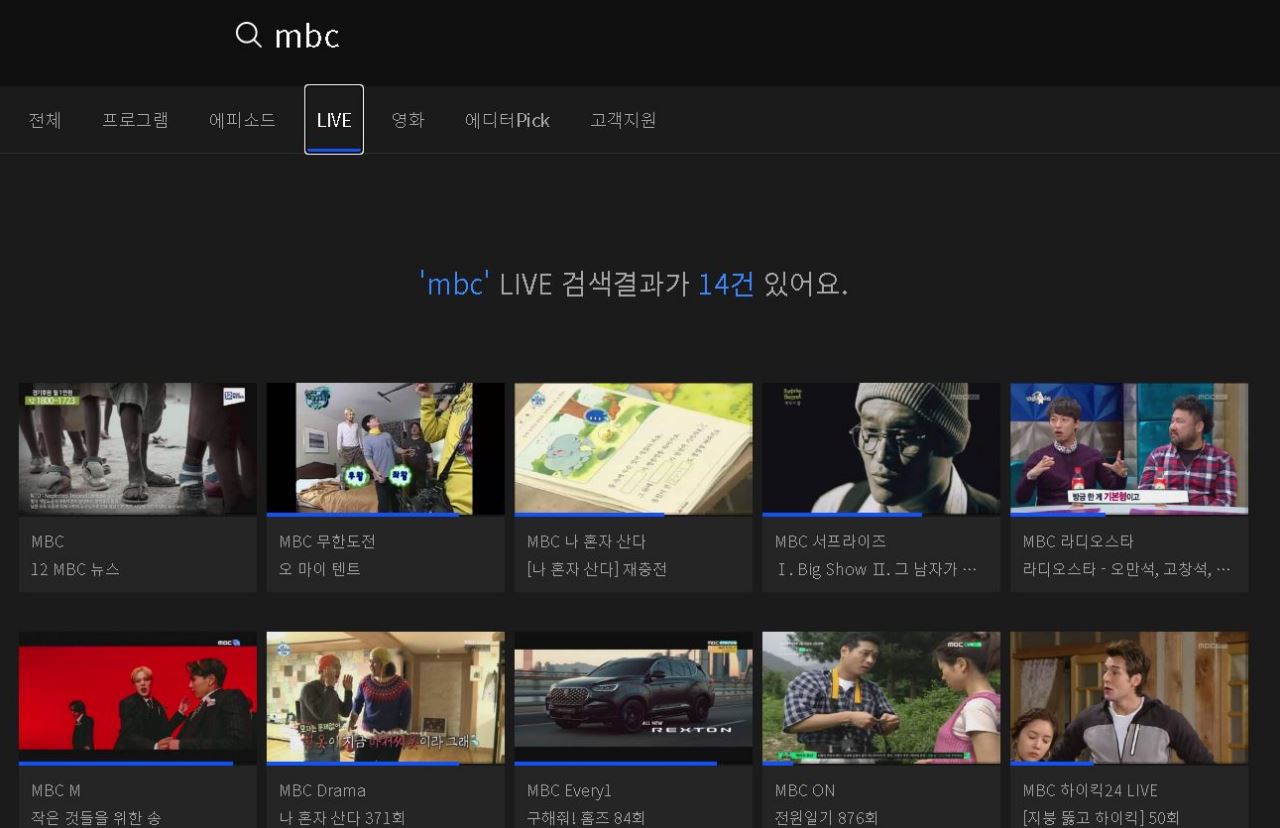
Task: Watch MBC ON channel thumbnail
Action: point(881,697)
